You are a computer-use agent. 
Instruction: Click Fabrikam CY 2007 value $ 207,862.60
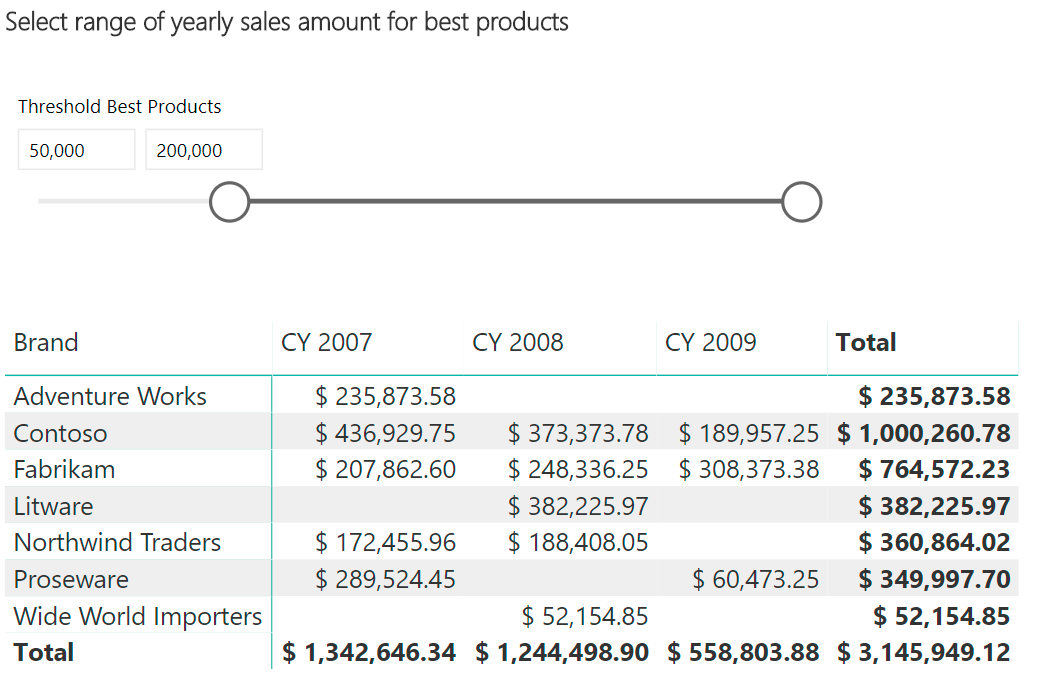[x=385, y=470]
